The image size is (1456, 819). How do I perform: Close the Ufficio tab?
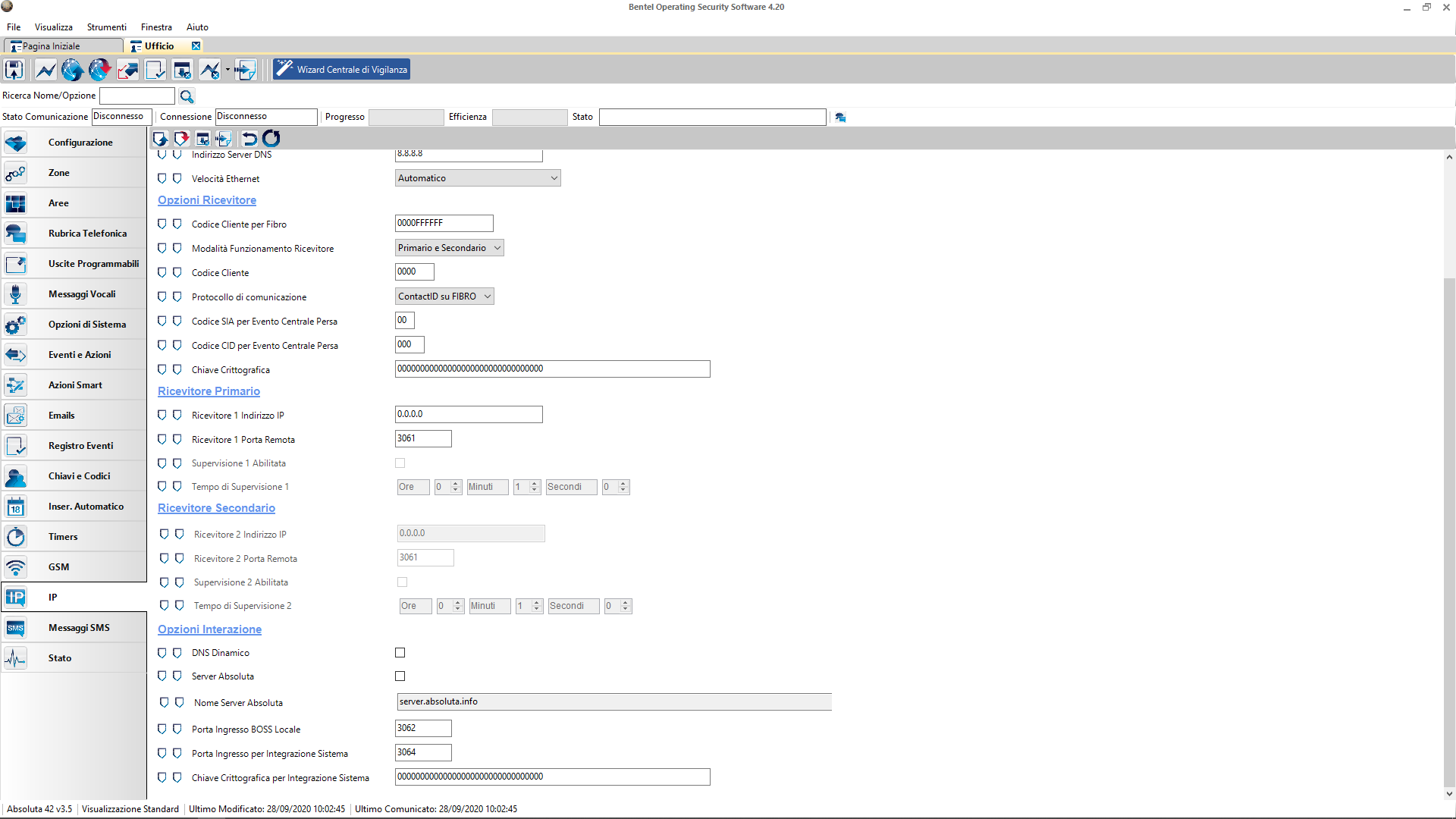coord(196,46)
